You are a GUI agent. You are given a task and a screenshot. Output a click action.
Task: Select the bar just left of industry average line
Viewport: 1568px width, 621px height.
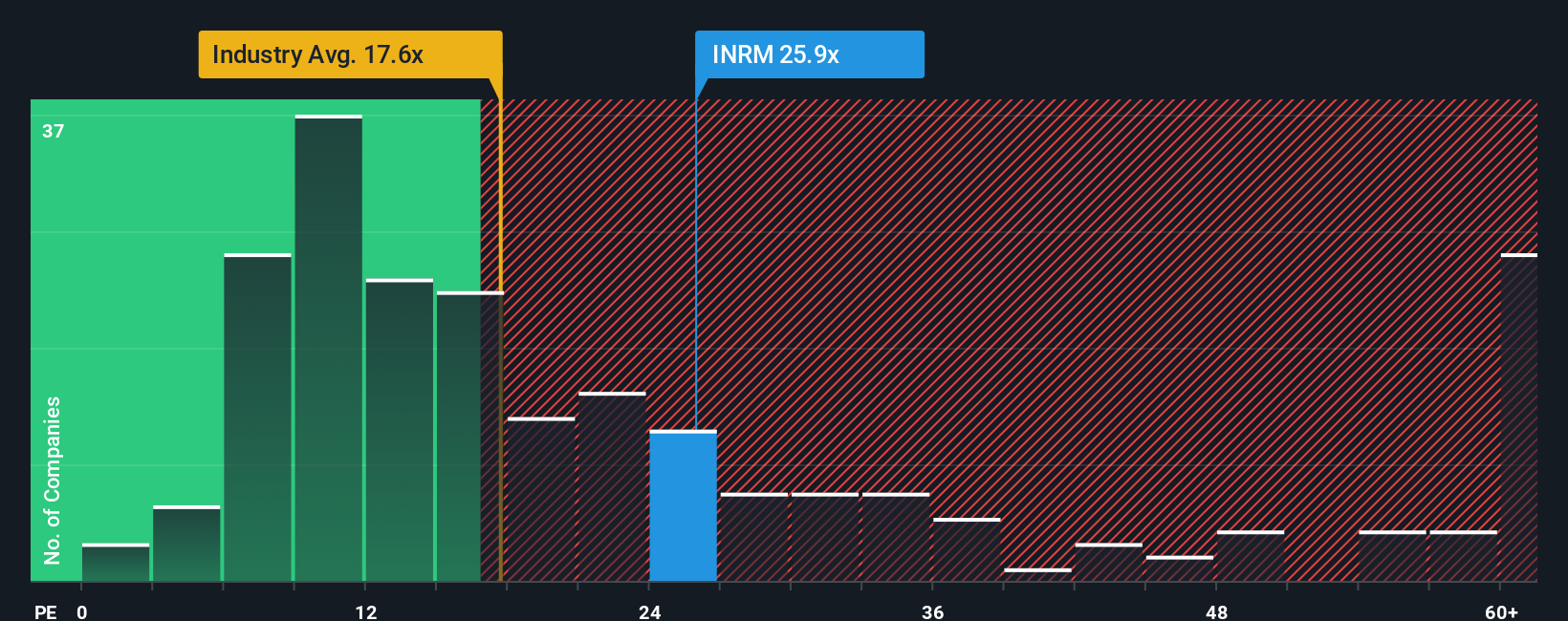coord(469,436)
